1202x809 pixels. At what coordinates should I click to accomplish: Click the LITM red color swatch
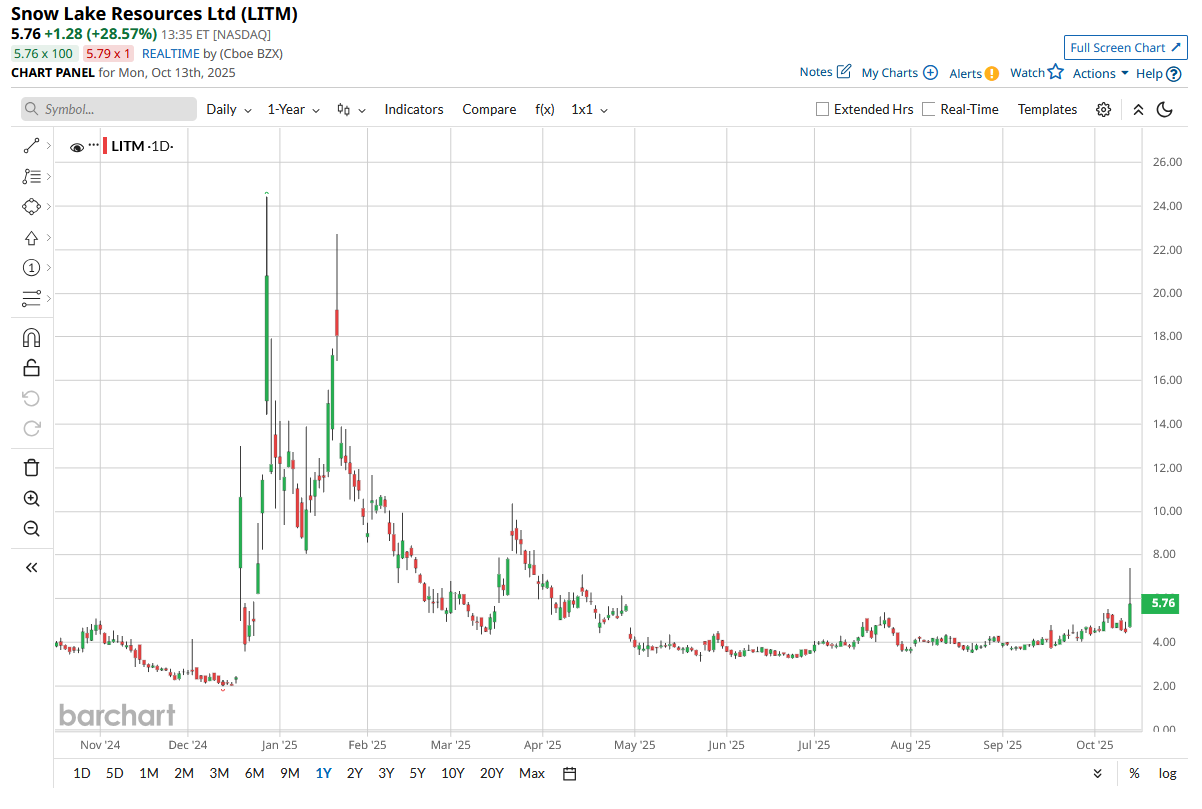click(x=105, y=146)
